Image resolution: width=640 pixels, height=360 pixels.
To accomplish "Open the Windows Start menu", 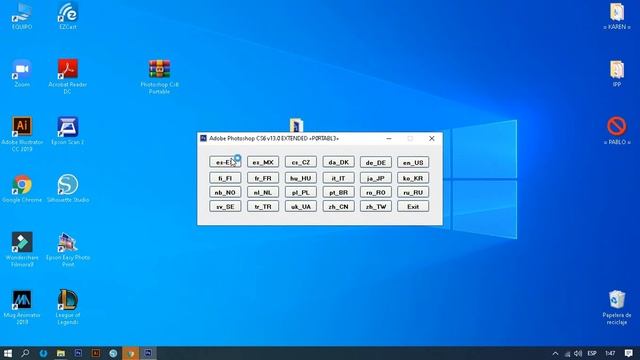I will pos(8,353).
